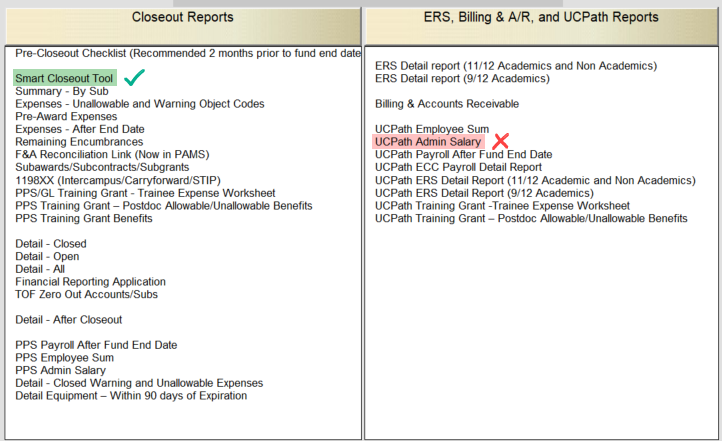Image resolution: width=722 pixels, height=441 pixels.
Task: Open Detail - Closed Warning and Unallowable Expenses
Action: click(x=139, y=383)
